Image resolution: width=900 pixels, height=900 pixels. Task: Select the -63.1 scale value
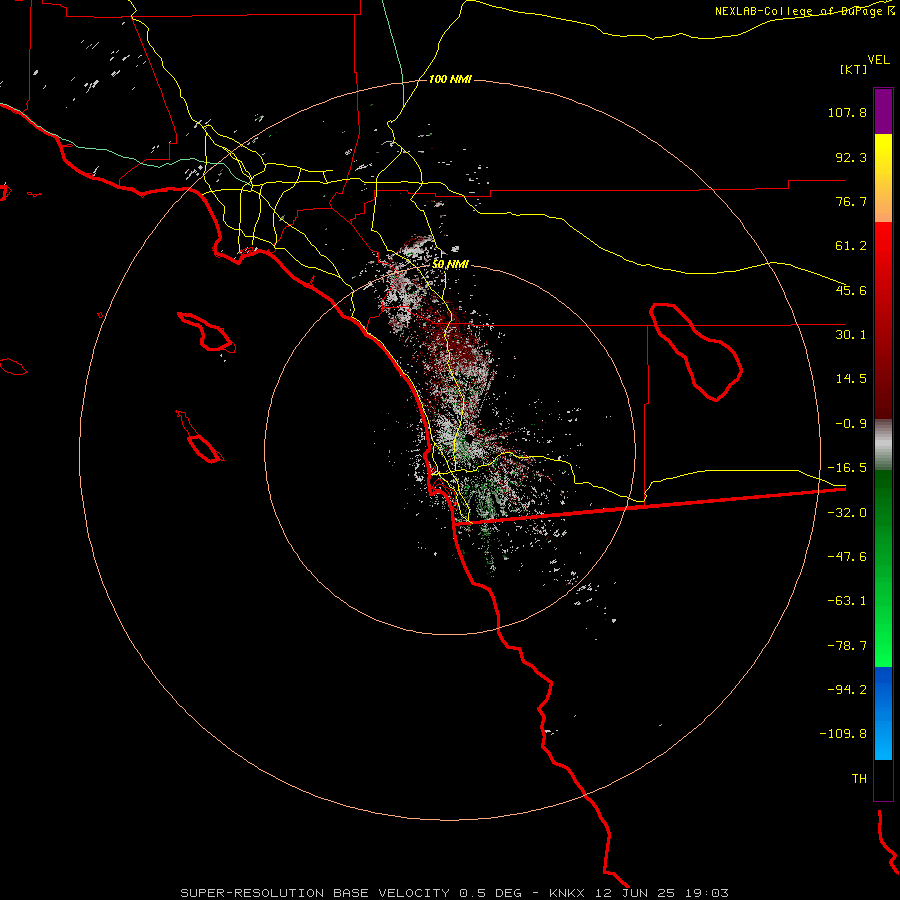847,601
